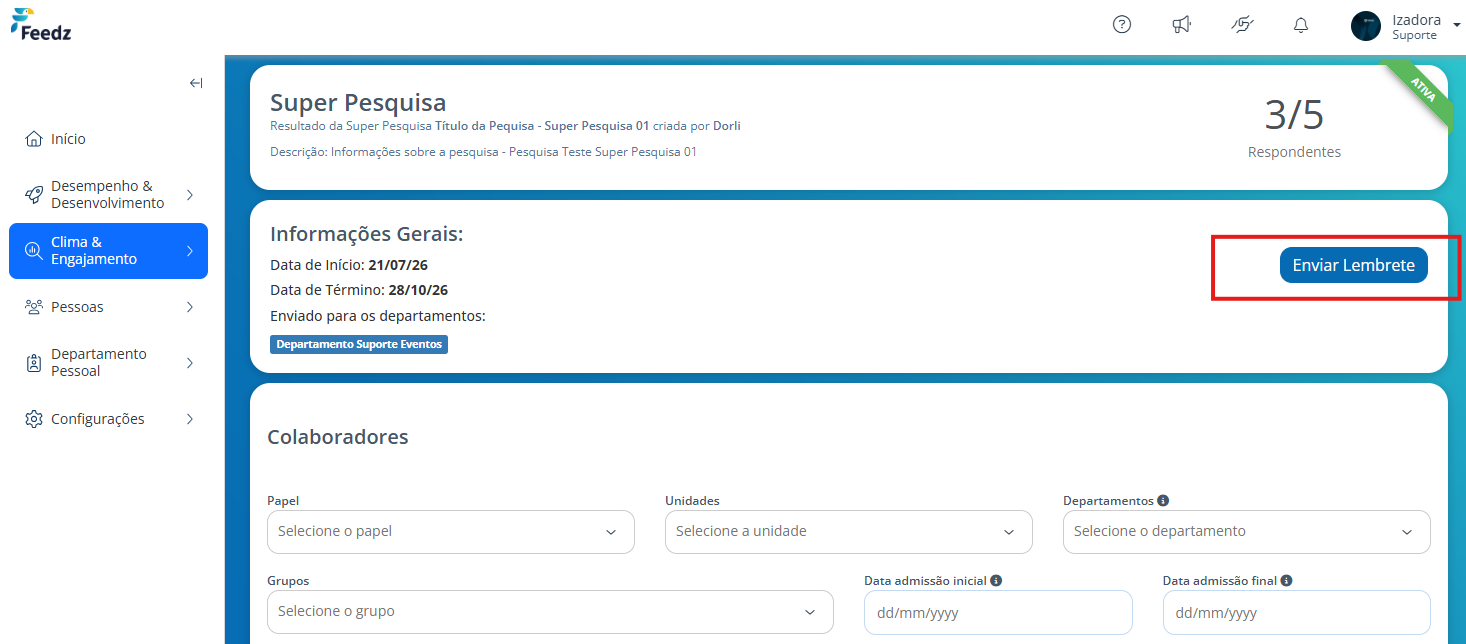Open the Papel dropdown
Screen dimensions: 1466x644
pyautogui.click(x=451, y=532)
